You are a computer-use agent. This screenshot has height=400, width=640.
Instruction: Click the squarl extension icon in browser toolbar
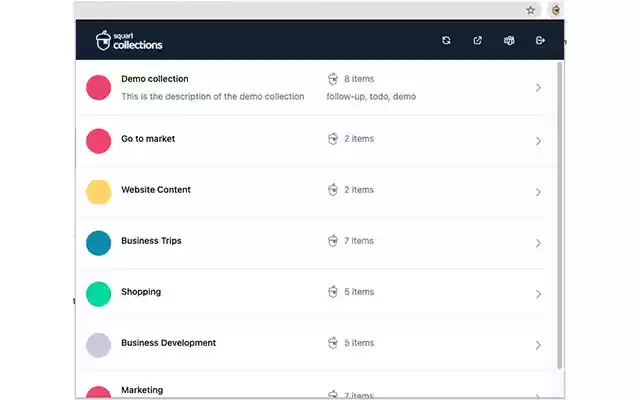click(556, 10)
